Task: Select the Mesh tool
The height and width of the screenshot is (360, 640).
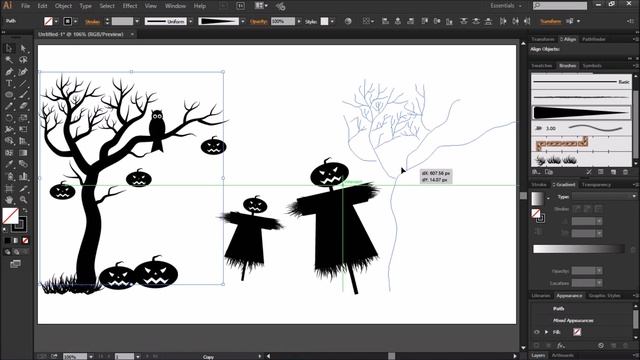Action: (x=9, y=153)
